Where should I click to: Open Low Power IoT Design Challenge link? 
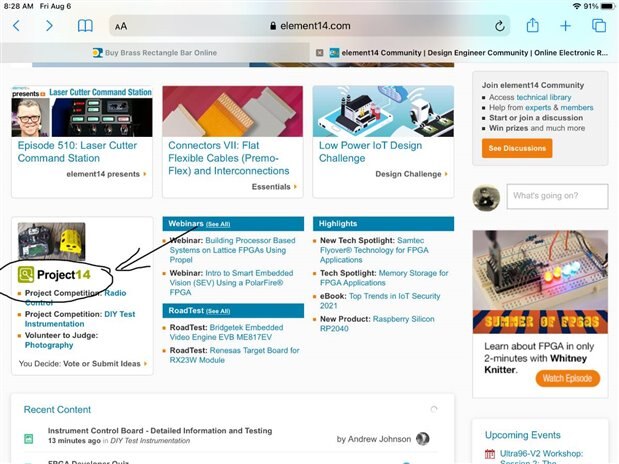pos(370,152)
